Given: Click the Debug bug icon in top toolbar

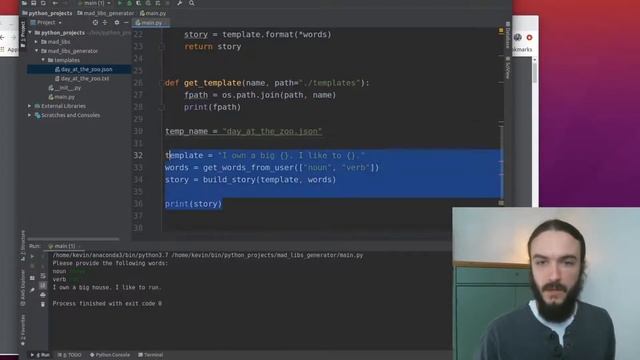Looking at the screenshot, I should click(129, 3).
